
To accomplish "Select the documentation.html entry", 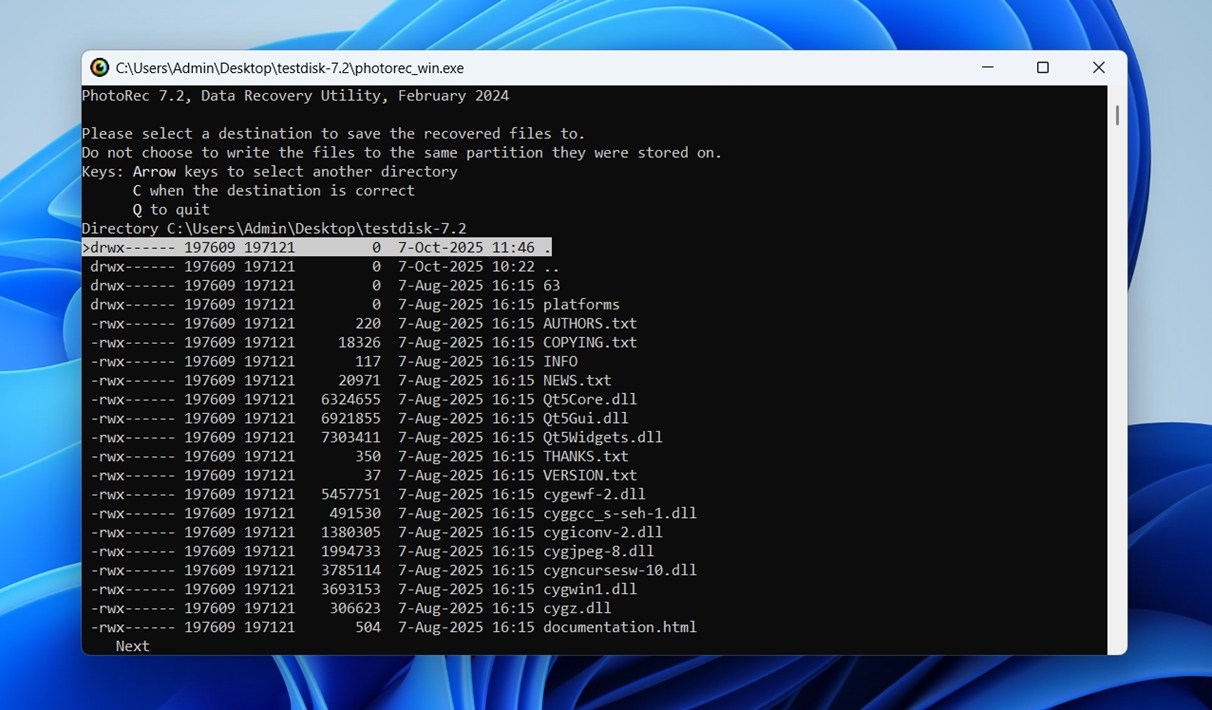I will coord(619,627).
